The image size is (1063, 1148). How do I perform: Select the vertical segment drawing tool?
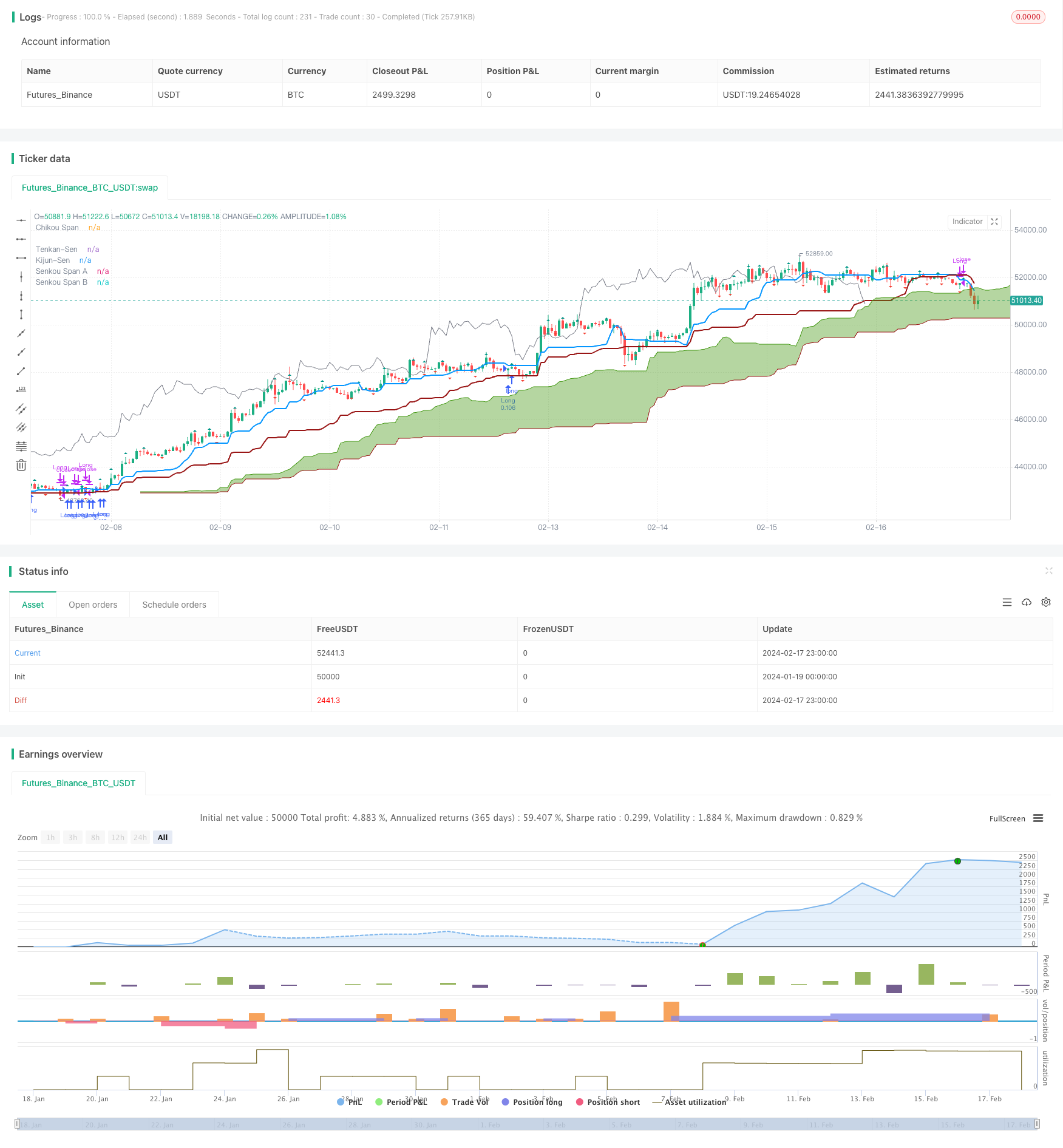[x=21, y=314]
